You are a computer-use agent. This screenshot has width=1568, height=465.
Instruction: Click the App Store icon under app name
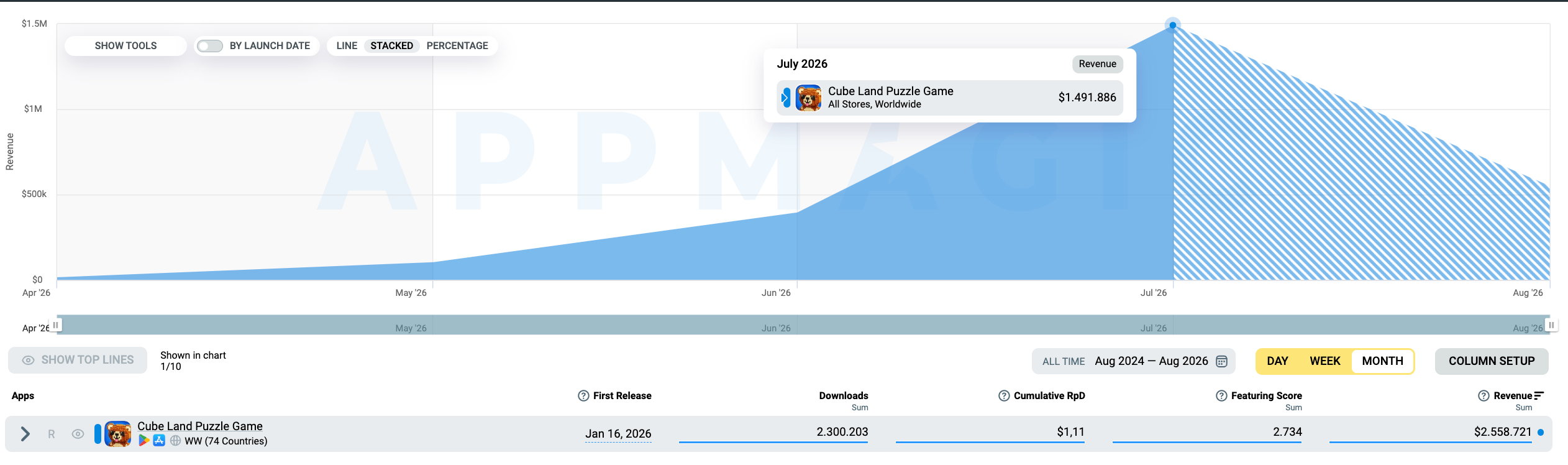point(159,441)
